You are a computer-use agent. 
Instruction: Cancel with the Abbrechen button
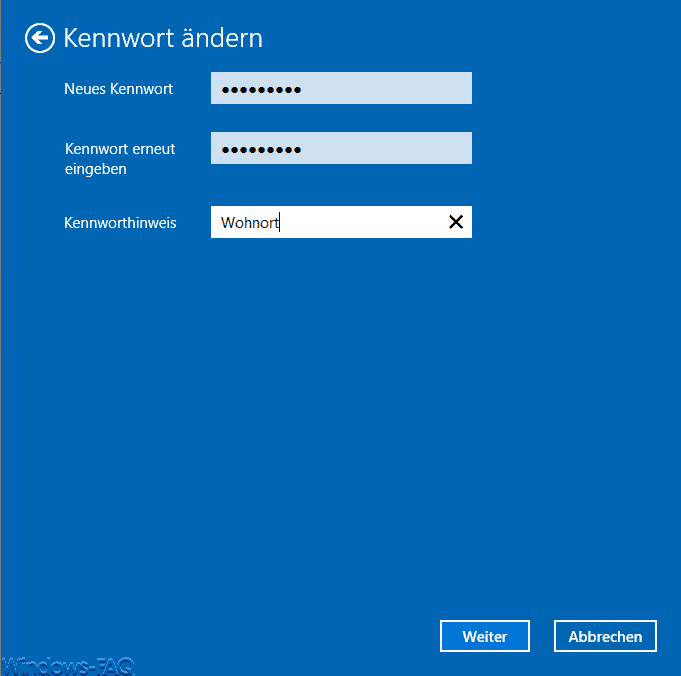pos(604,636)
